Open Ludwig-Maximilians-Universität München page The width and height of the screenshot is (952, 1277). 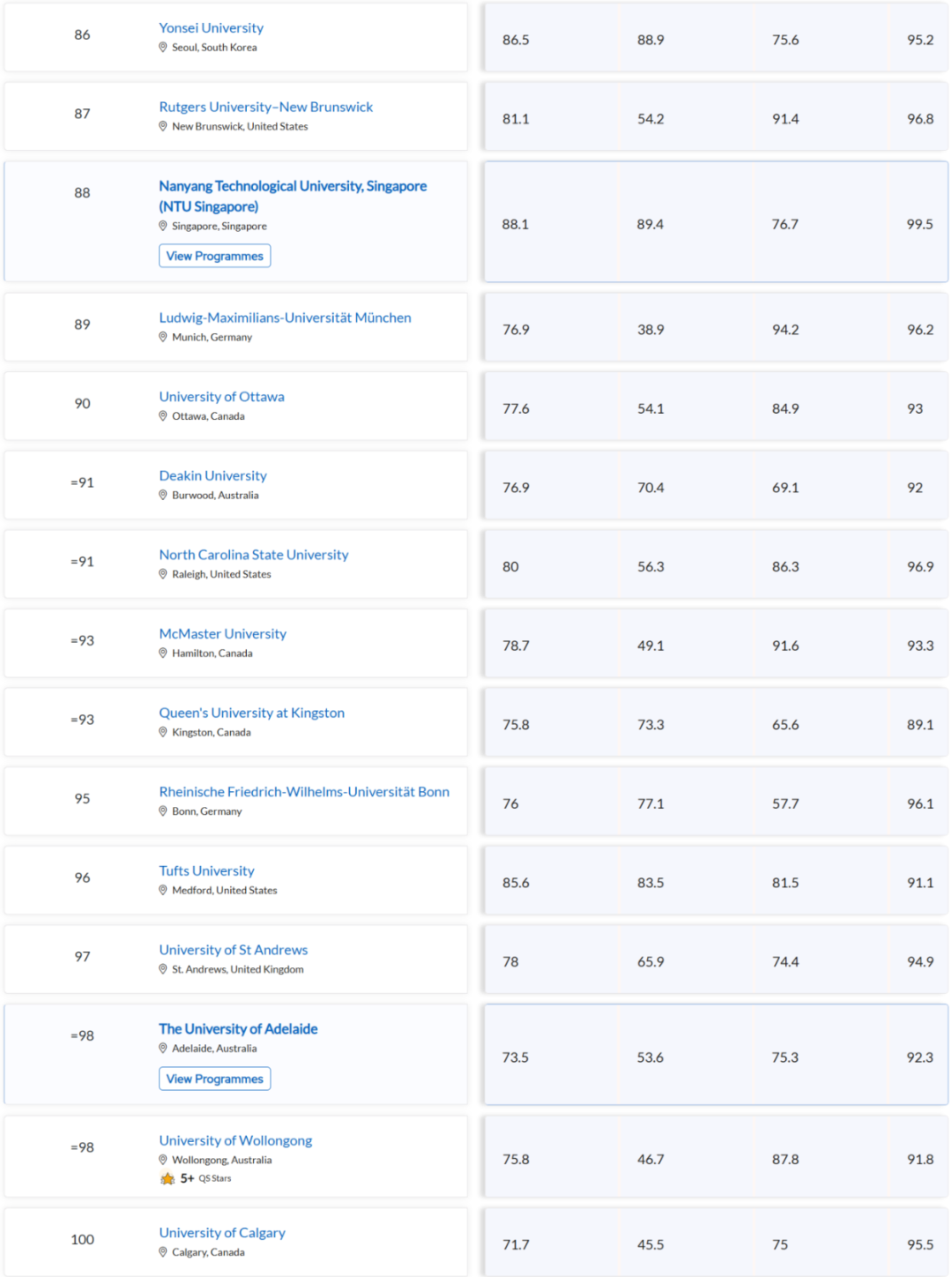285,317
